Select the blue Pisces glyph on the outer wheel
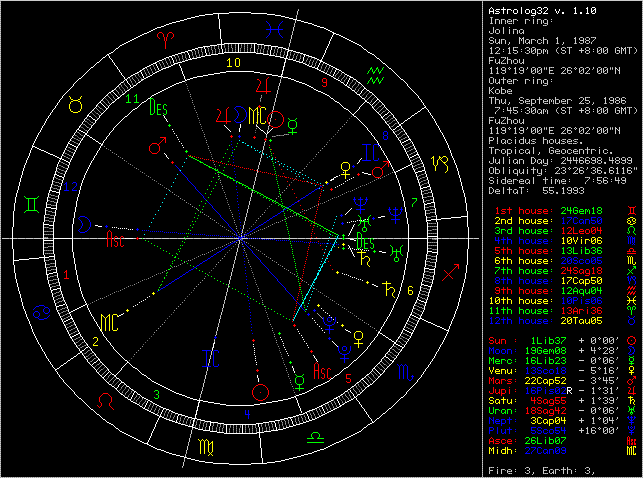Image resolution: width=643 pixels, height=478 pixels. click(x=271, y=30)
